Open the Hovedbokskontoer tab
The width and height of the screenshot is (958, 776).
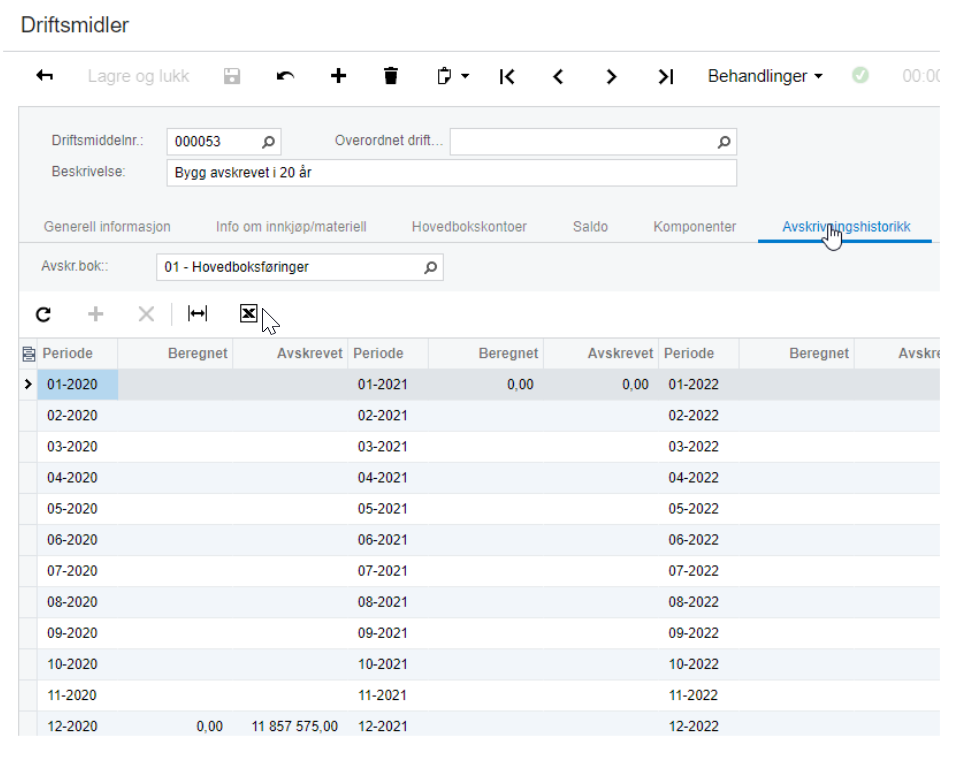(x=469, y=227)
